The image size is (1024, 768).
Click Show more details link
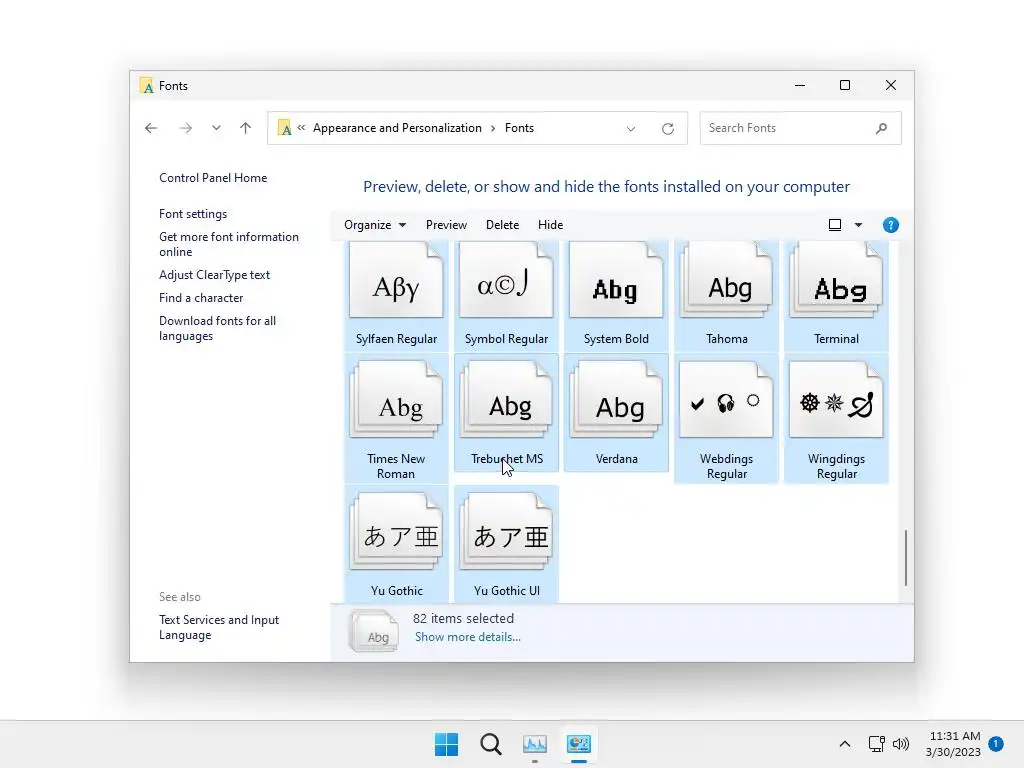pyautogui.click(x=468, y=637)
